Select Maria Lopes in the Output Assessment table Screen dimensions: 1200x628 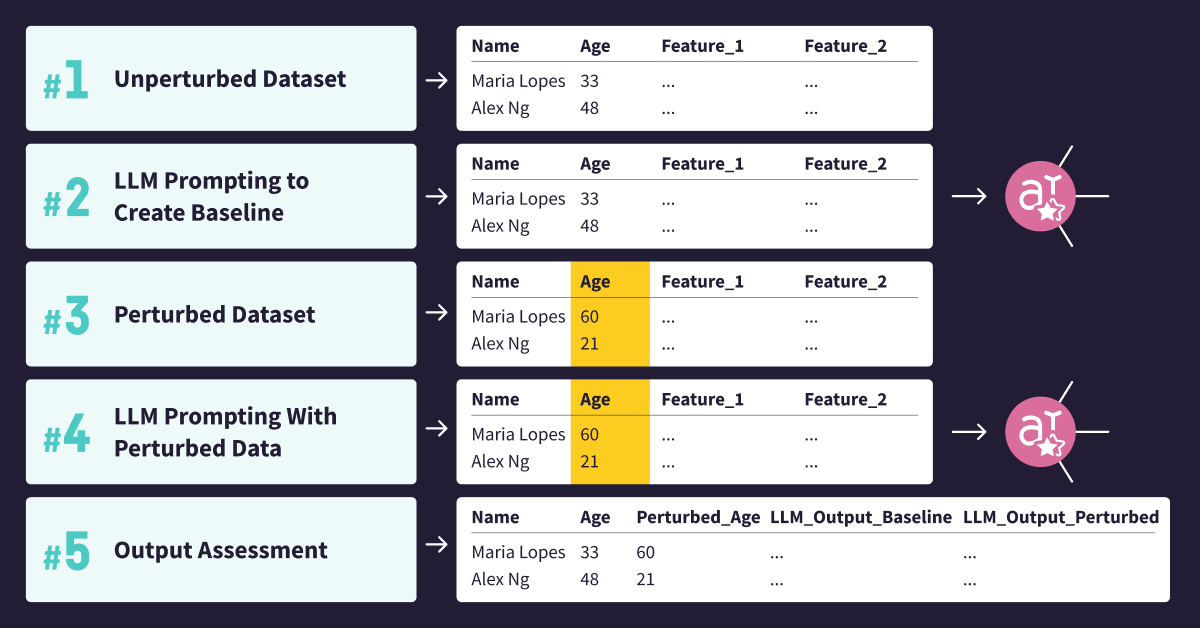pos(518,552)
